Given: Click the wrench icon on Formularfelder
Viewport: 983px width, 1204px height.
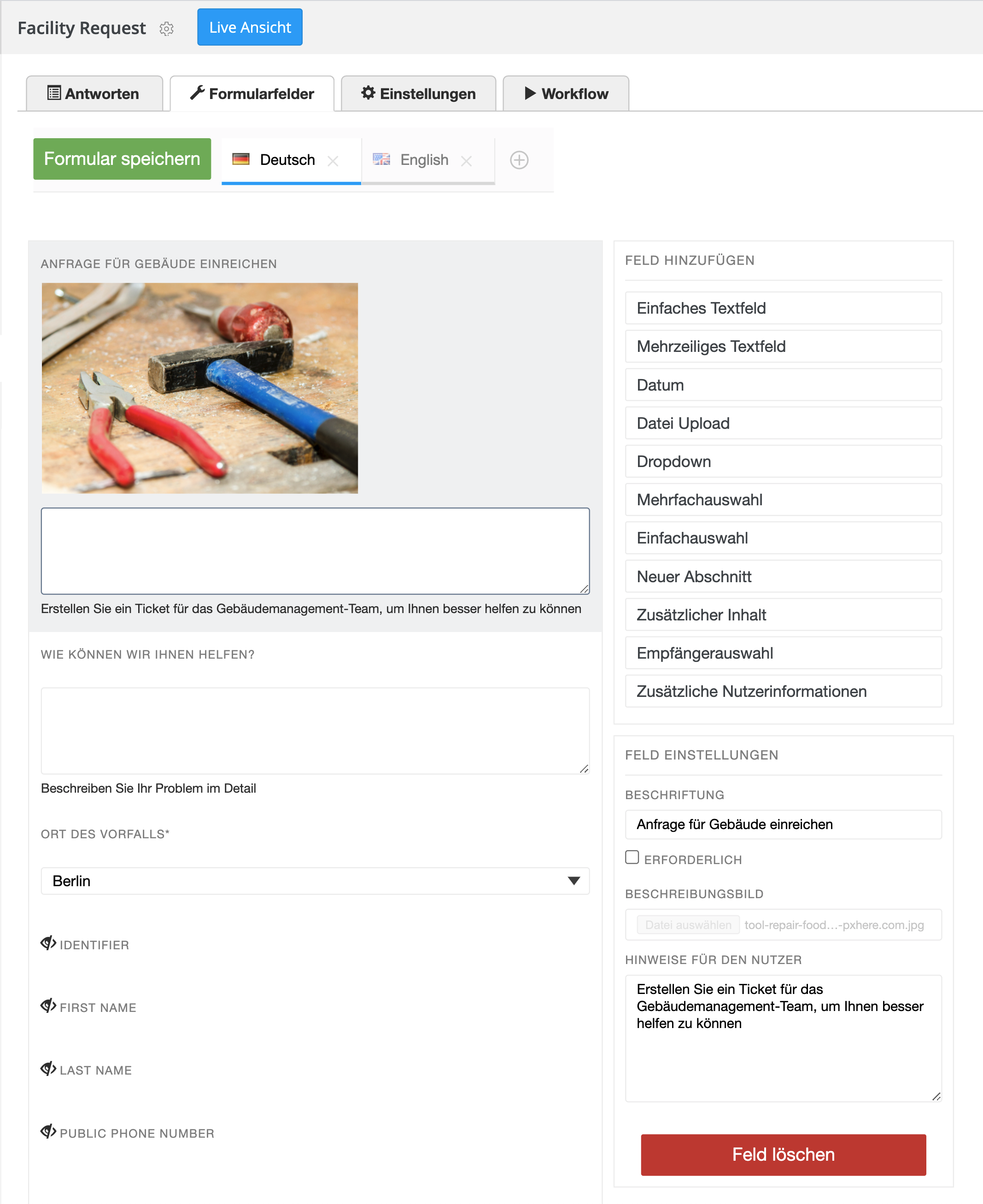Looking at the screenshot, I should coord(197,93).
